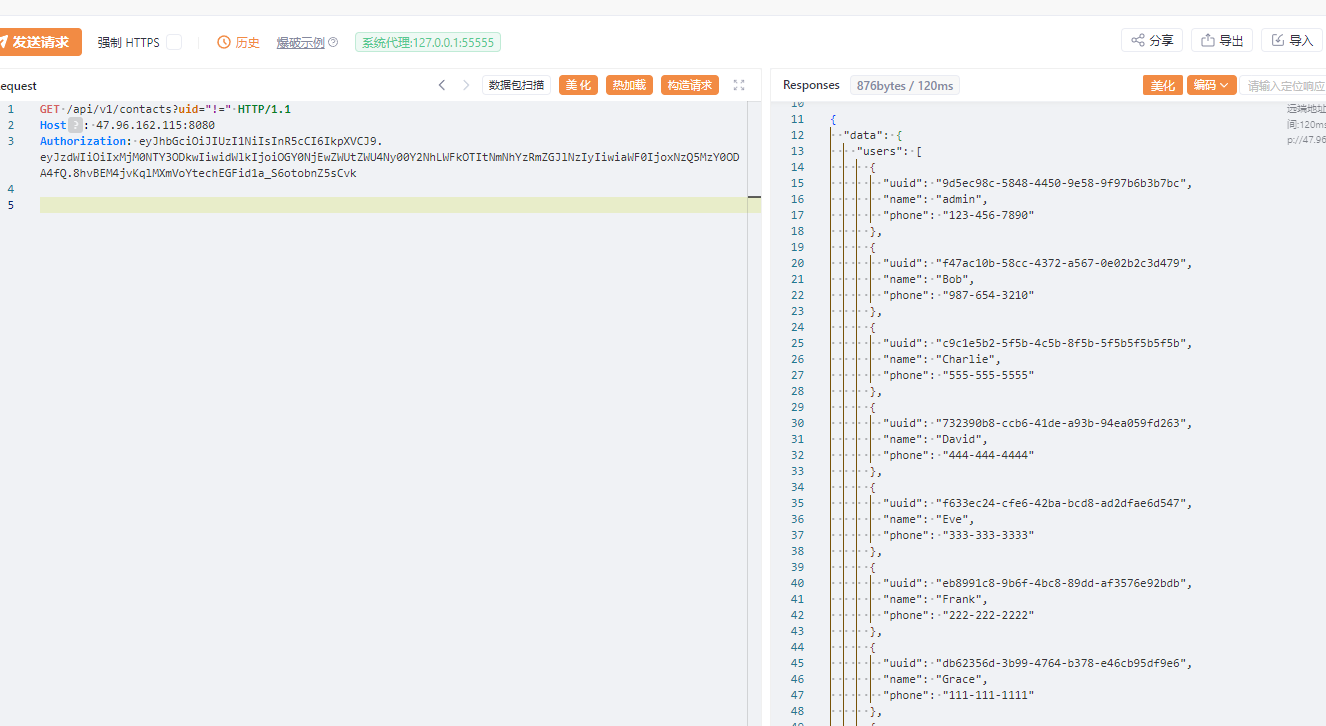Expand the 编码 encoding dropdown
Screen dimensions: 1326x726
(1212, 86)
